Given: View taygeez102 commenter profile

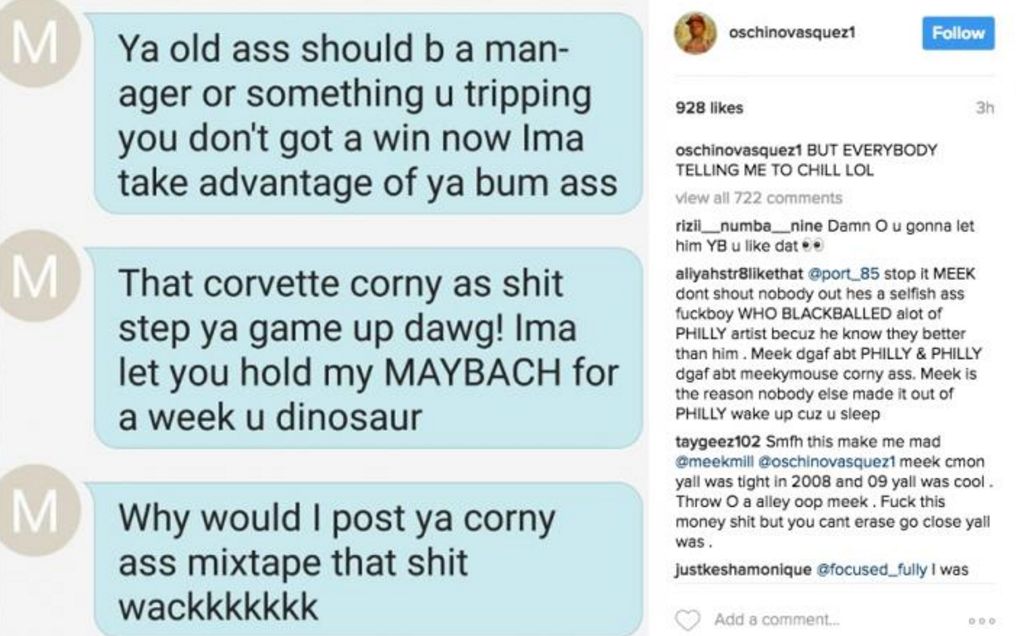Looking at the screenshot, I should (717, 442).
